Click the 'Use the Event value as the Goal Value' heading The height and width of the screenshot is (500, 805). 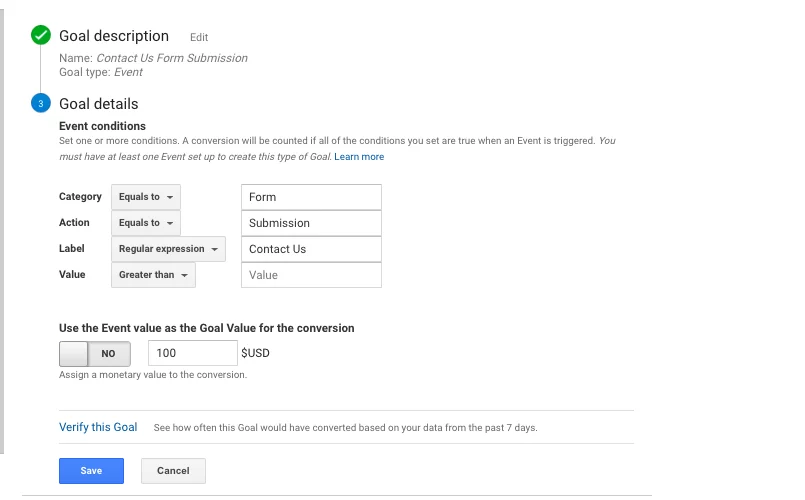[206, 328]
